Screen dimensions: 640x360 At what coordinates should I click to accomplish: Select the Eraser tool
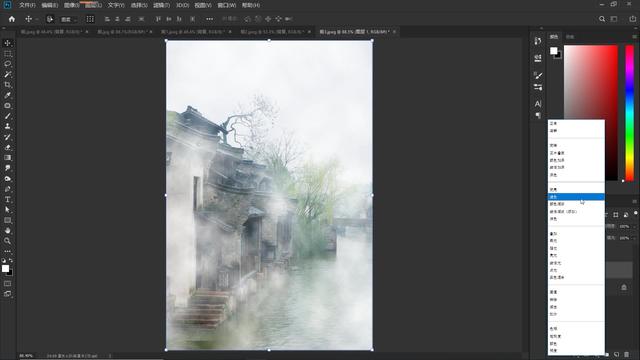[7, 147]
